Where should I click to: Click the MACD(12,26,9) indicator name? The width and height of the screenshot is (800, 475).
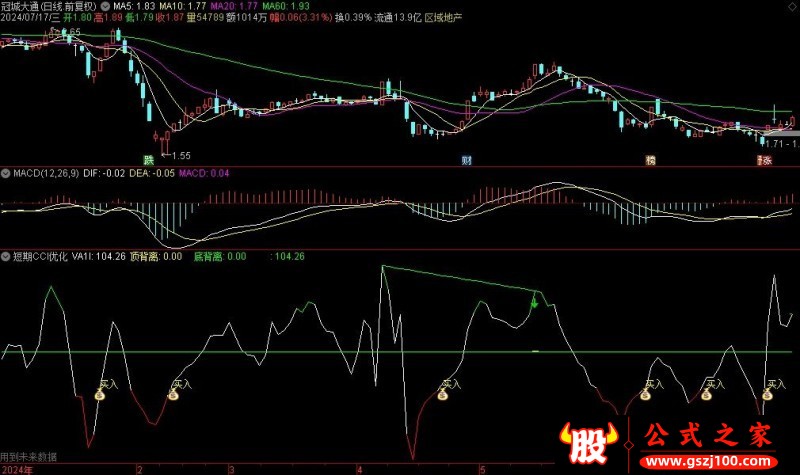(x=46, y=173)
